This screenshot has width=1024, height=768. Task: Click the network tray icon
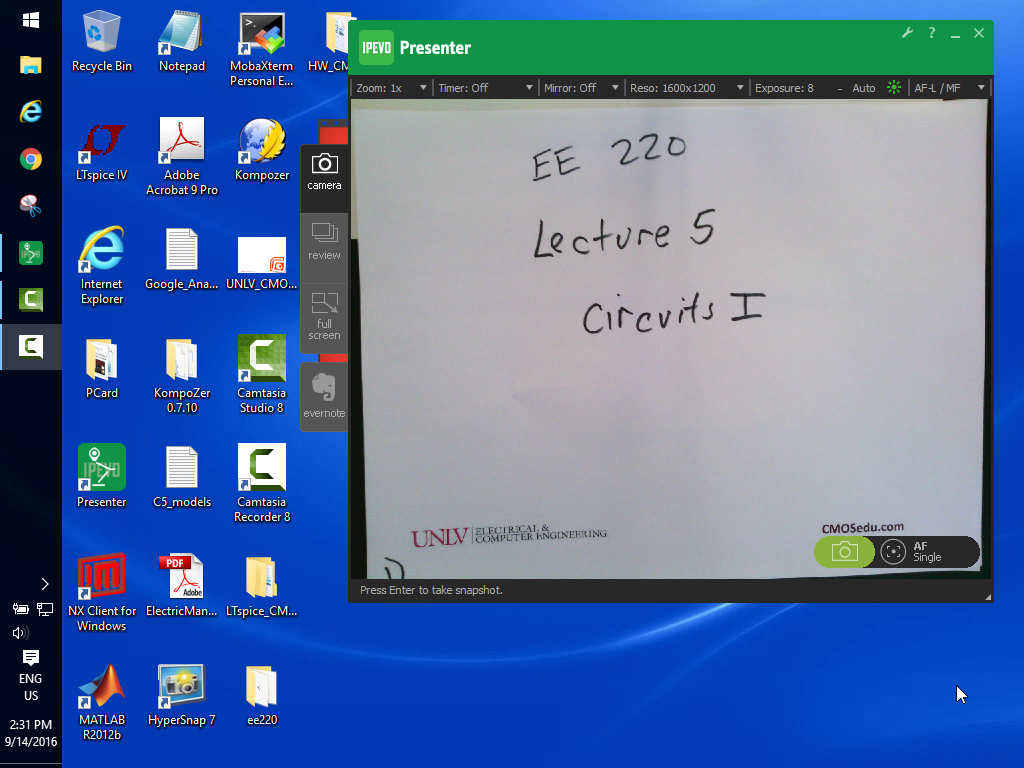(x=45, y=609)
